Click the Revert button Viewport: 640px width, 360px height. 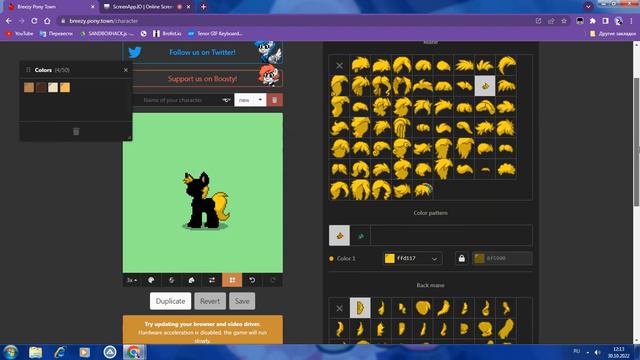210,301
